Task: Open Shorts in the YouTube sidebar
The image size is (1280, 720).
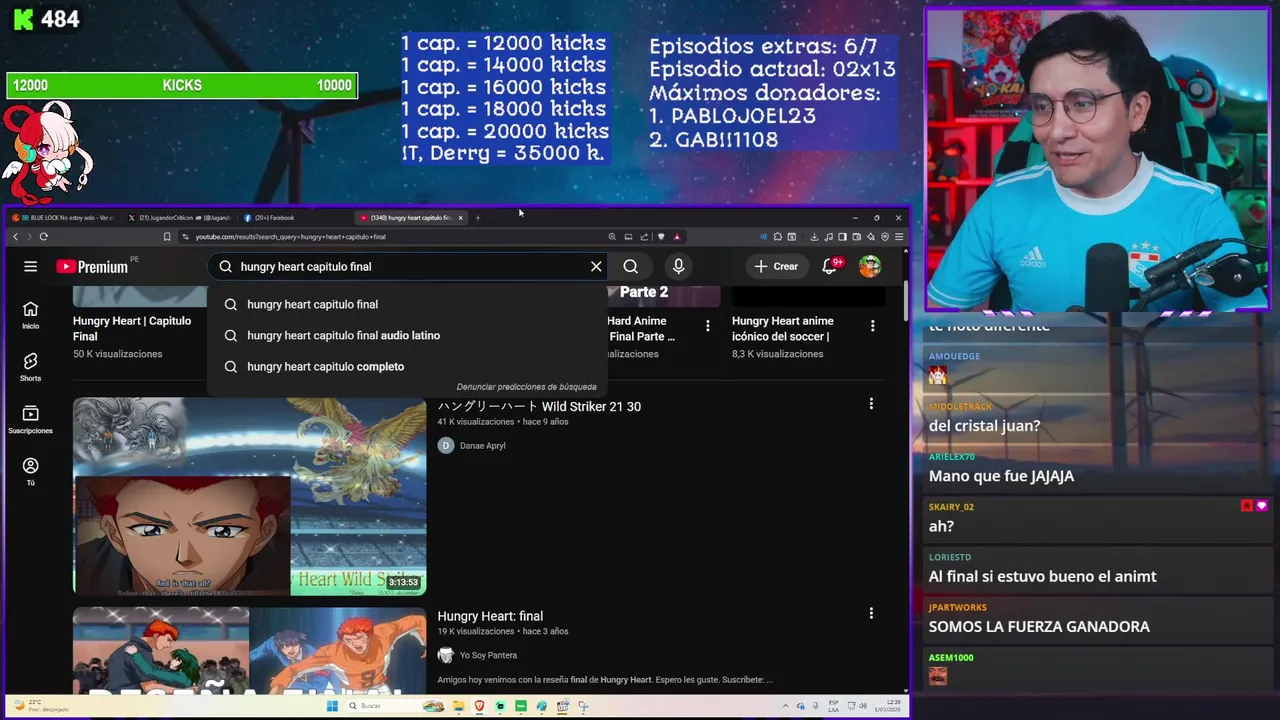Action: pos(31,367)
